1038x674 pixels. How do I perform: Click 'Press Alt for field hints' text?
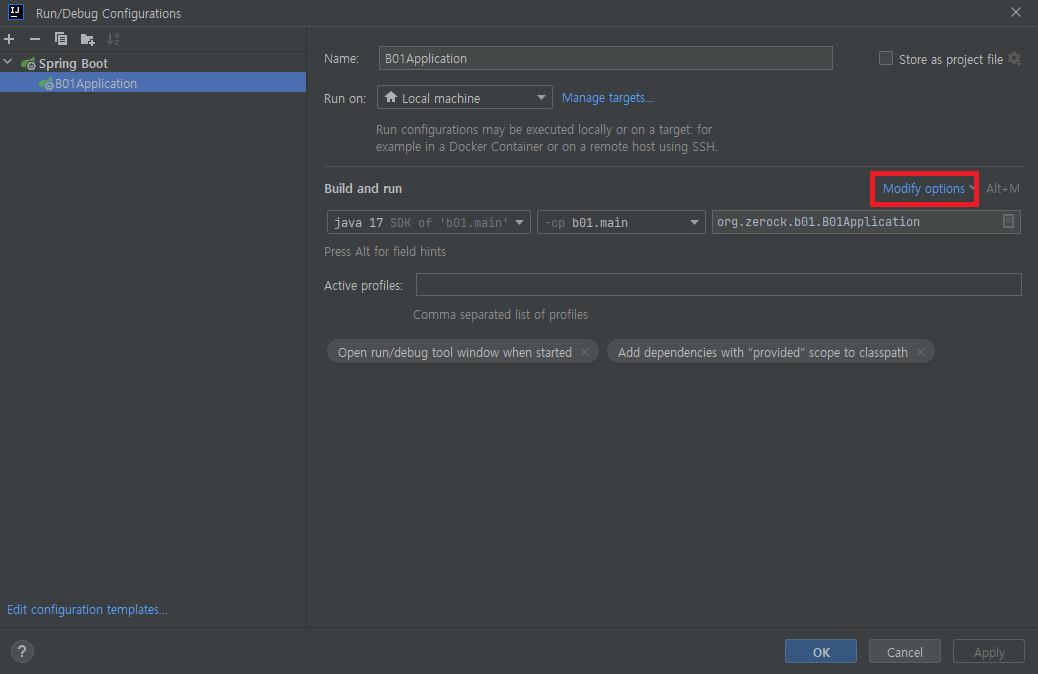385,252
